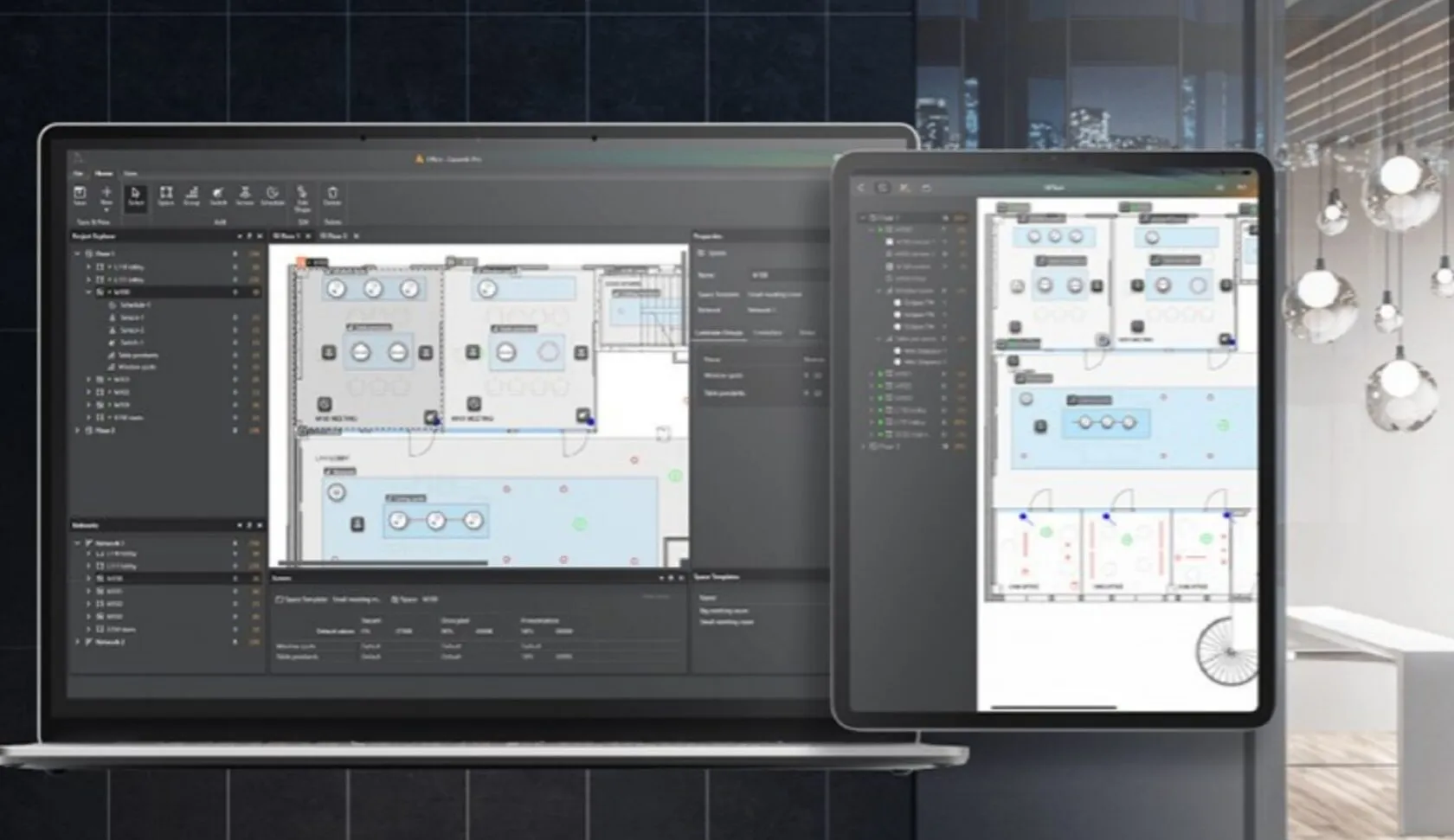Open the New dropdown button in ribbon
The width and height of the screenshot is (1454, 840).
click(106, 197)
